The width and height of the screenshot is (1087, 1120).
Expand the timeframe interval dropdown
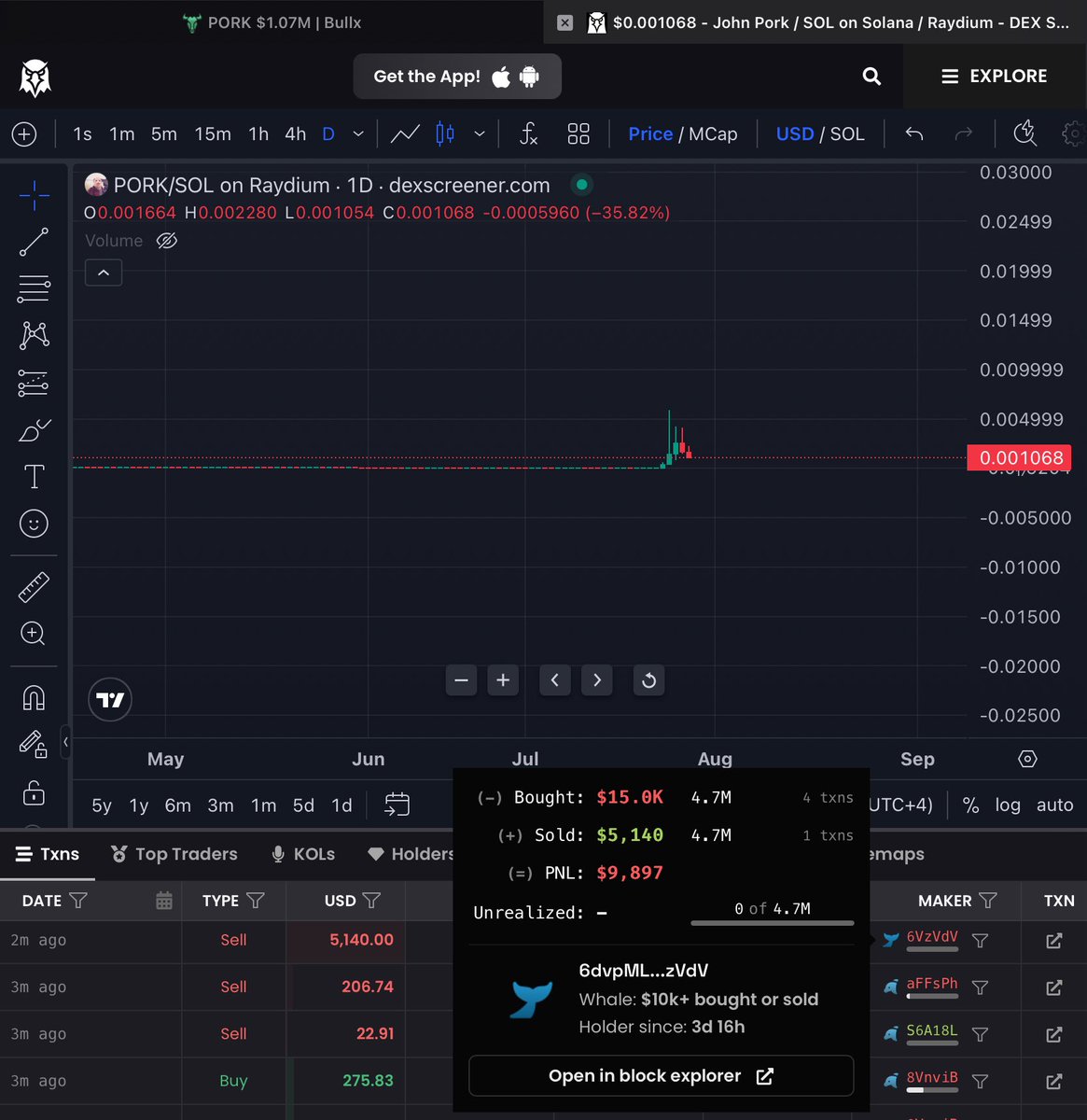coord(358,134)
